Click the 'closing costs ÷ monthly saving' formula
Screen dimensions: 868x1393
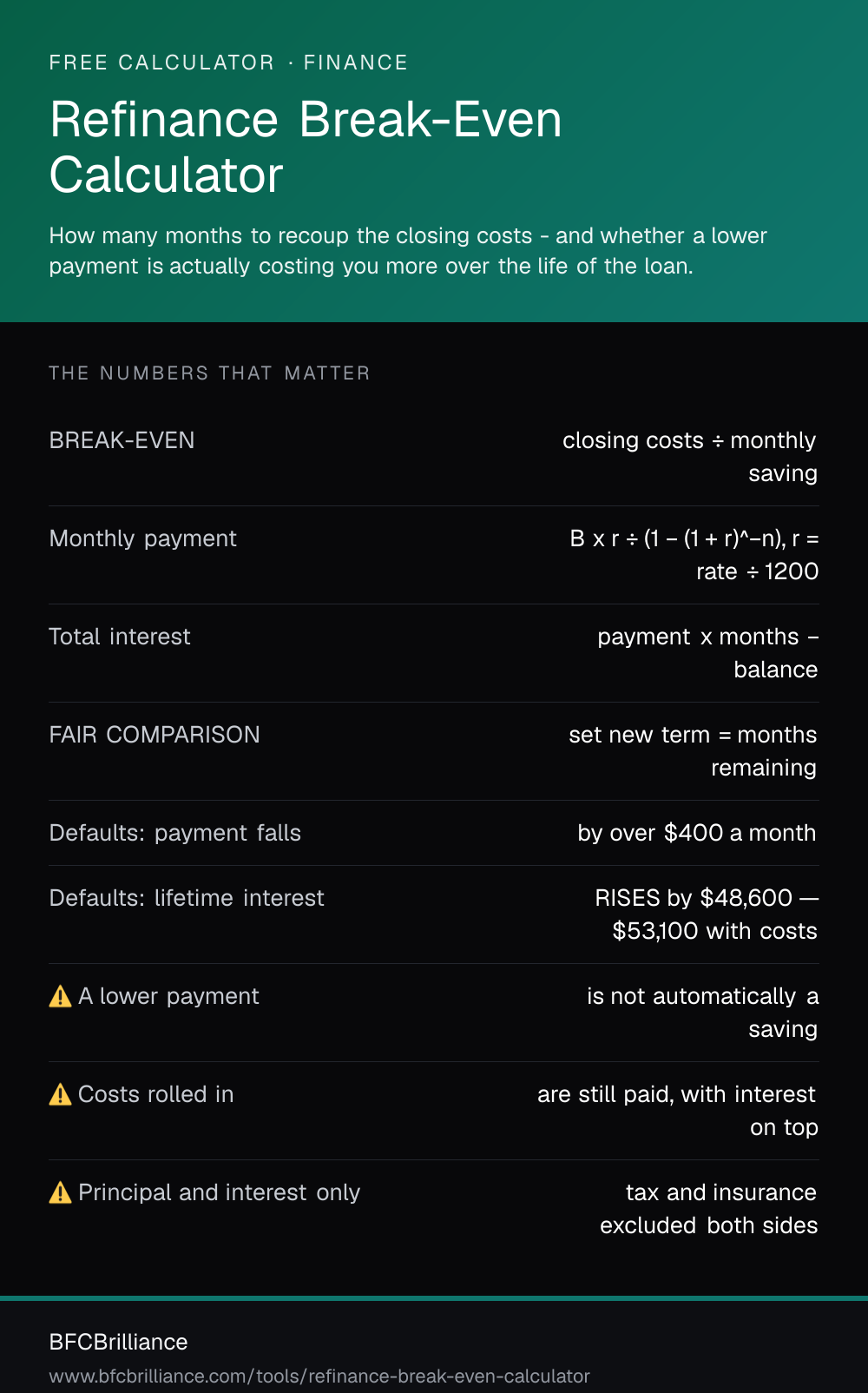(690, 457)
